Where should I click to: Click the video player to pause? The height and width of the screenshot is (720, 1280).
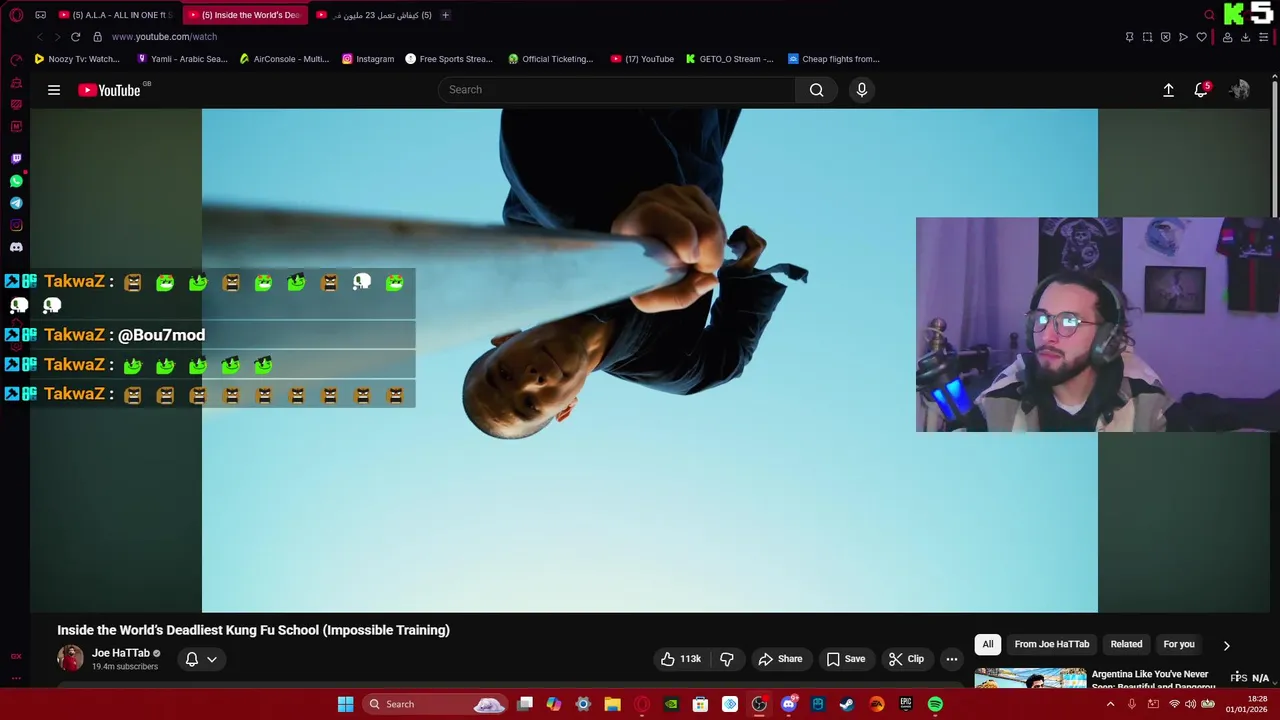(649, 360)
